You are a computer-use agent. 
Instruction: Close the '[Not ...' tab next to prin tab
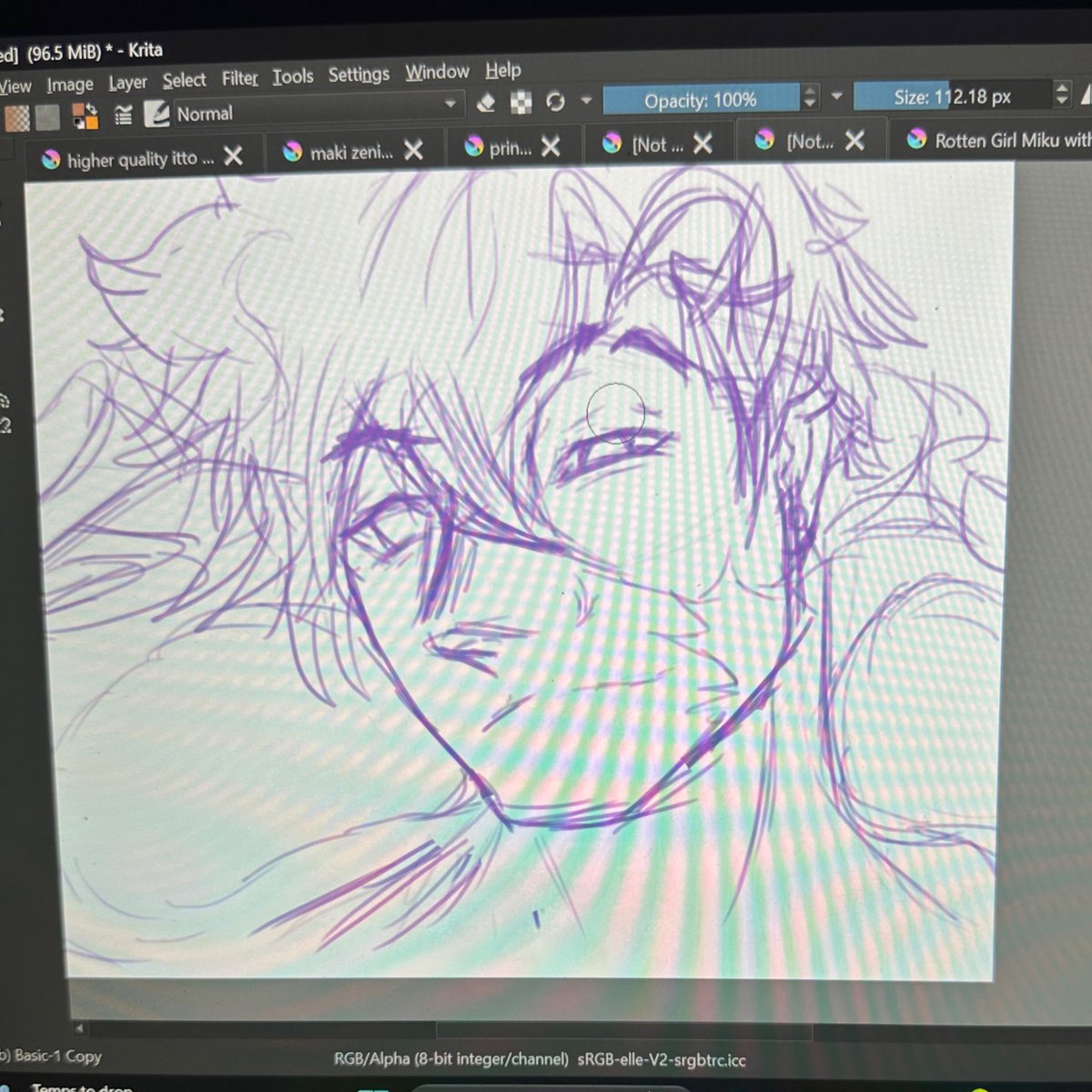tap(703, 143)
